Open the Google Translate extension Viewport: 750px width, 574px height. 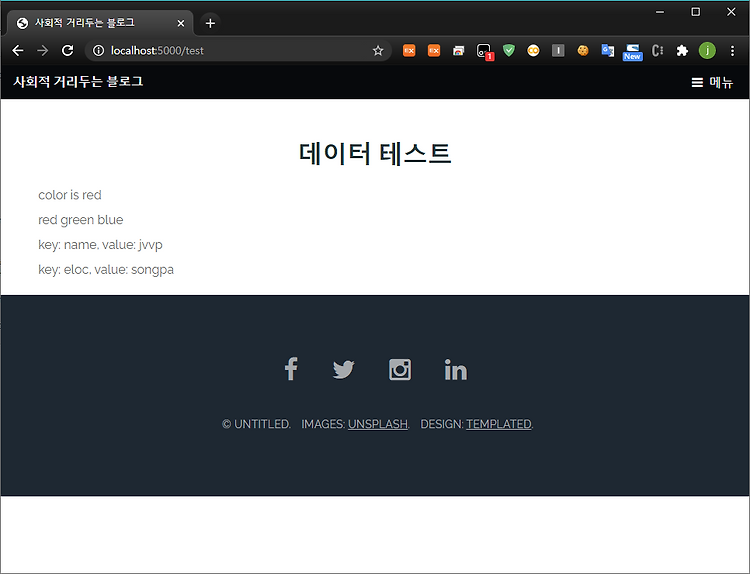(x=607, y=51)
